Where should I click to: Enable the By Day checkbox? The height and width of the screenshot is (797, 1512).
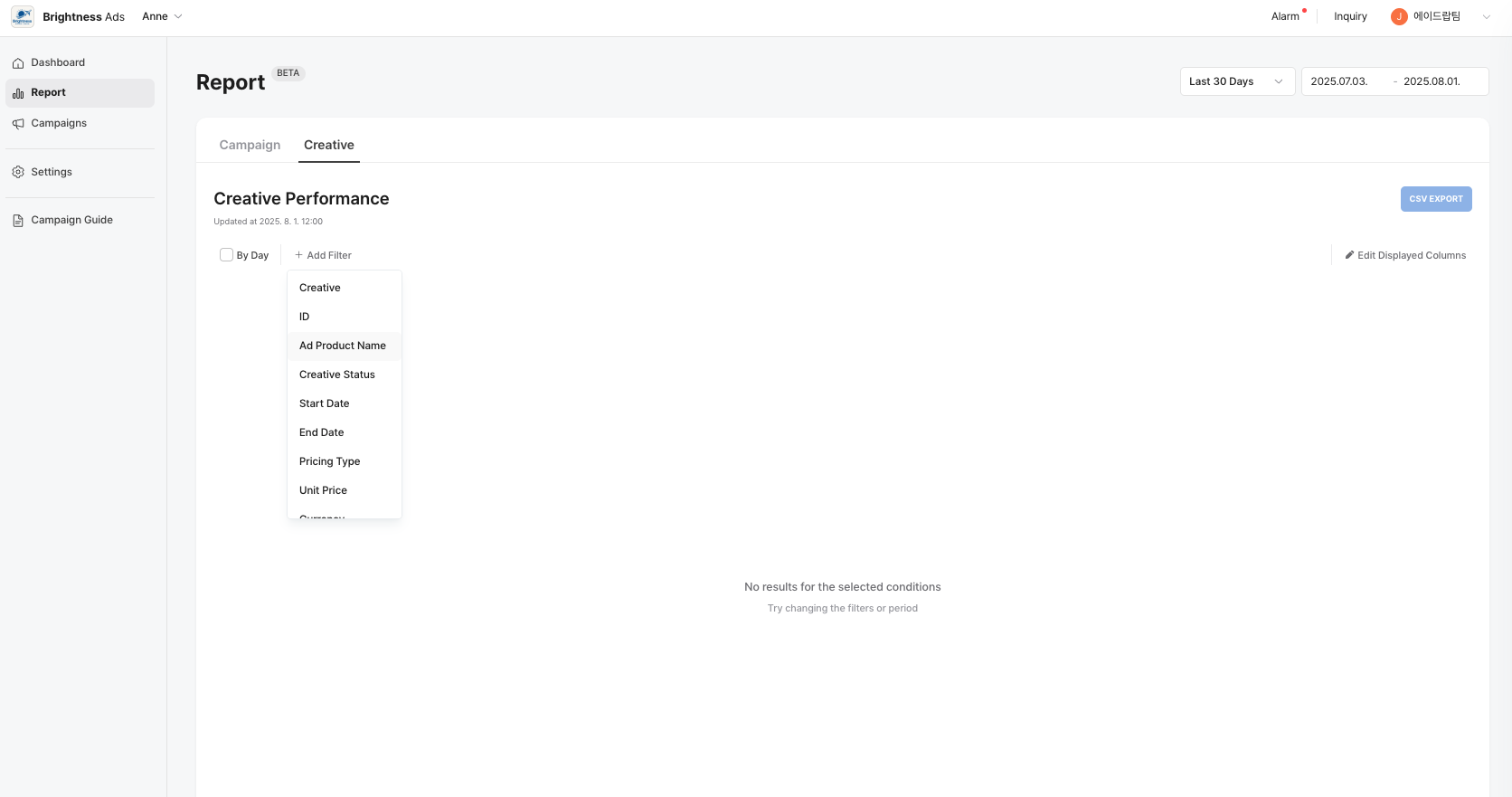[226, 255]
